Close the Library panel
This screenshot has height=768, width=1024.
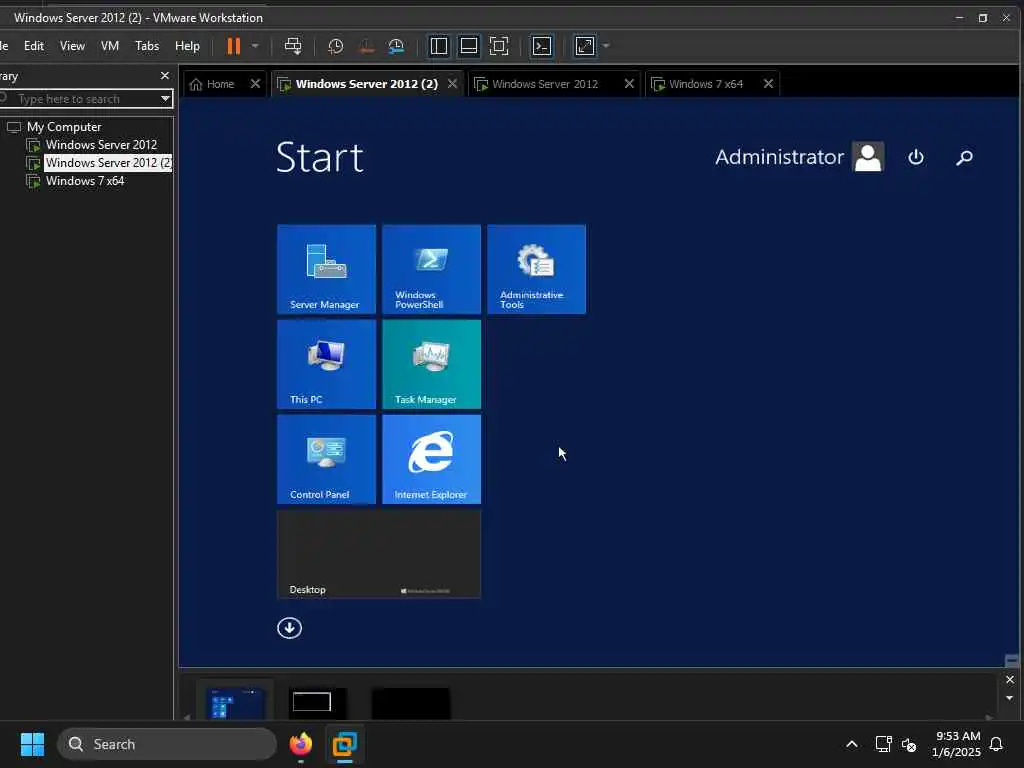[165, 76]
